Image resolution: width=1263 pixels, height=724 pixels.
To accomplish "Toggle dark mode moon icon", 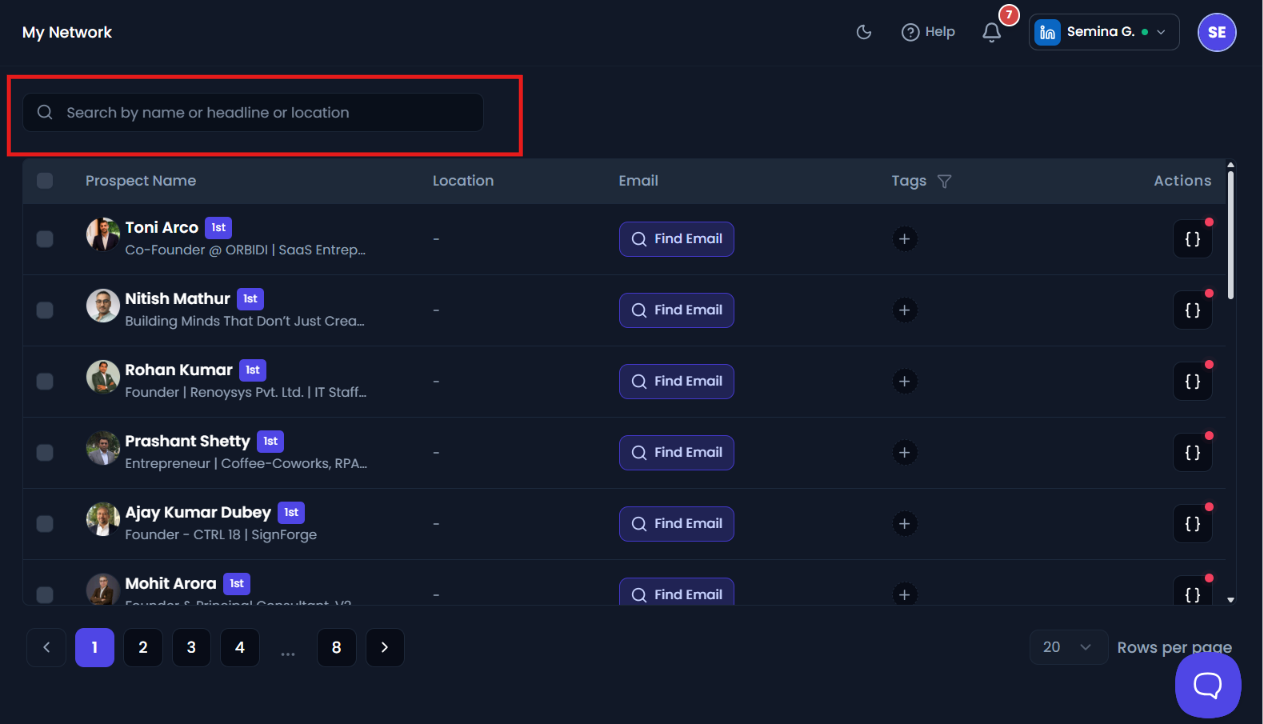I will [864, 32].
